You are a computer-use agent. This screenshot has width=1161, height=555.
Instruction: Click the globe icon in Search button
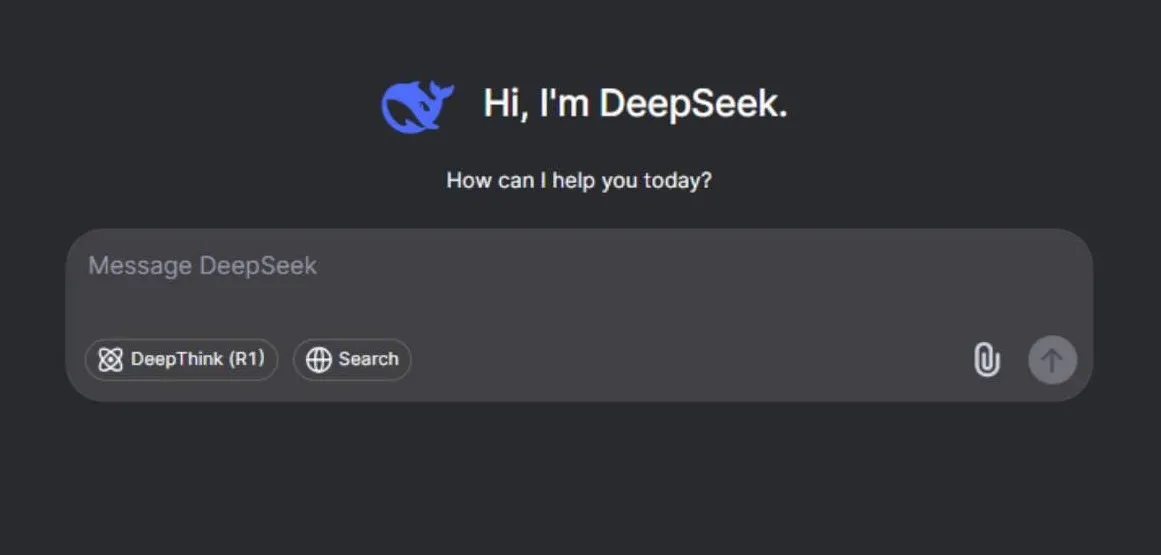pyautogui.click(x=318, y=360)
